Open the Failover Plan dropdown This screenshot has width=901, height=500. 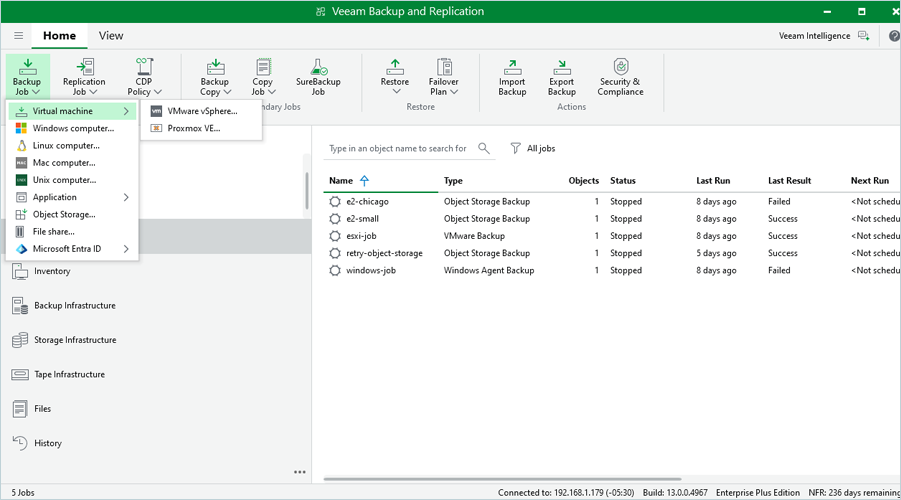click(443, 78)
